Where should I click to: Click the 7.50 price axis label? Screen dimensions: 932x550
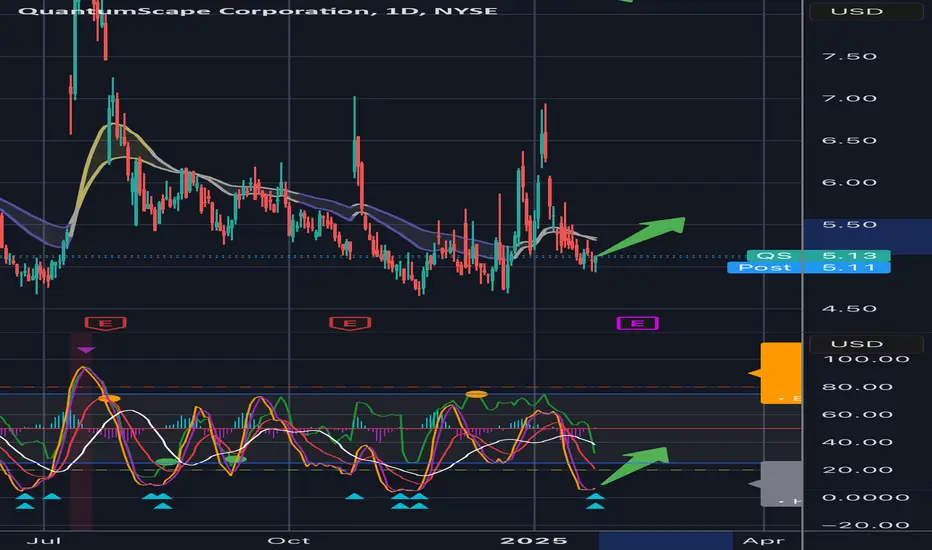tap(849, 56)
